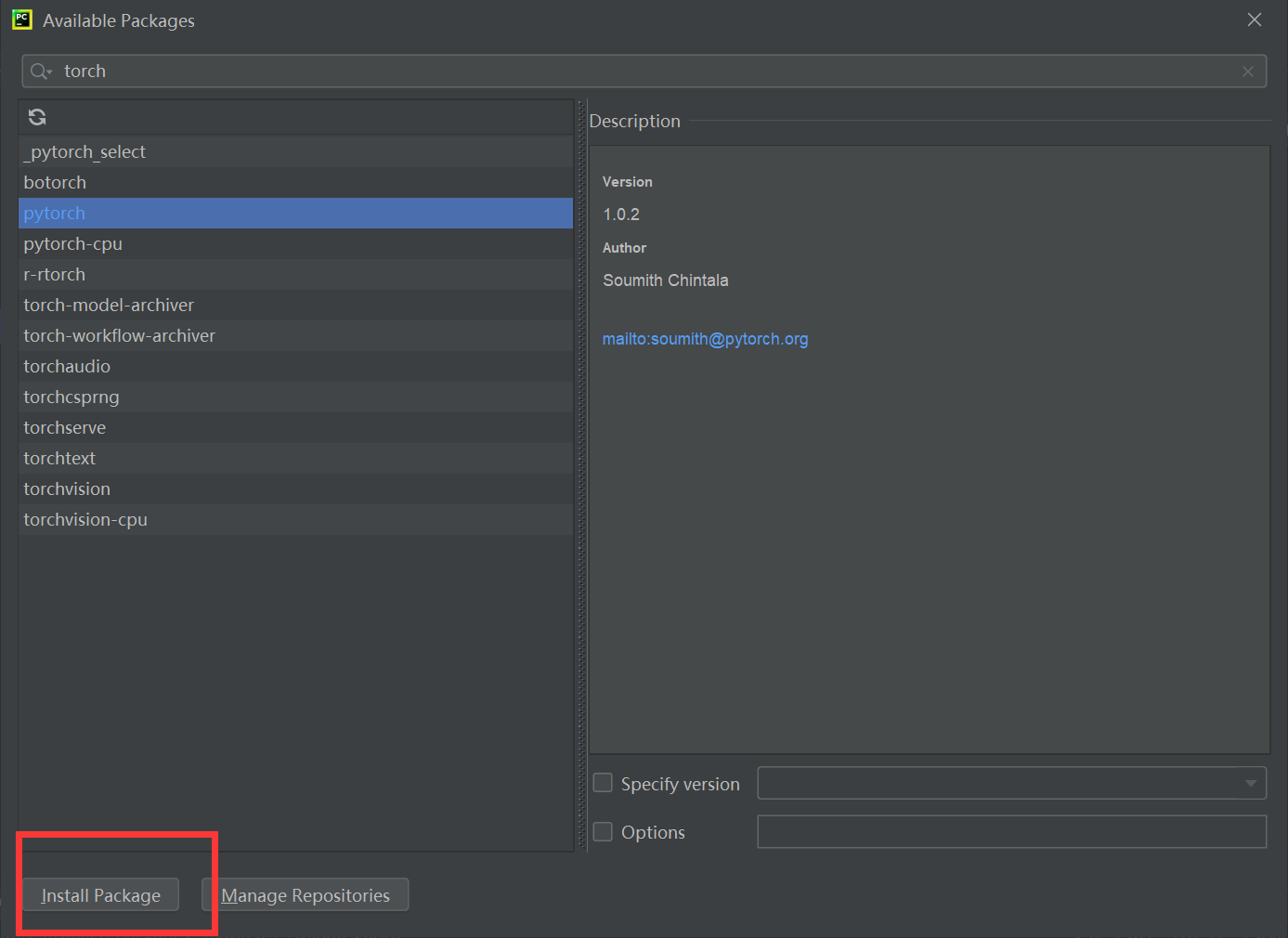1288x938 pixels.
Task: Click Manage Repositories button
Action: click(x=306, y=895)
